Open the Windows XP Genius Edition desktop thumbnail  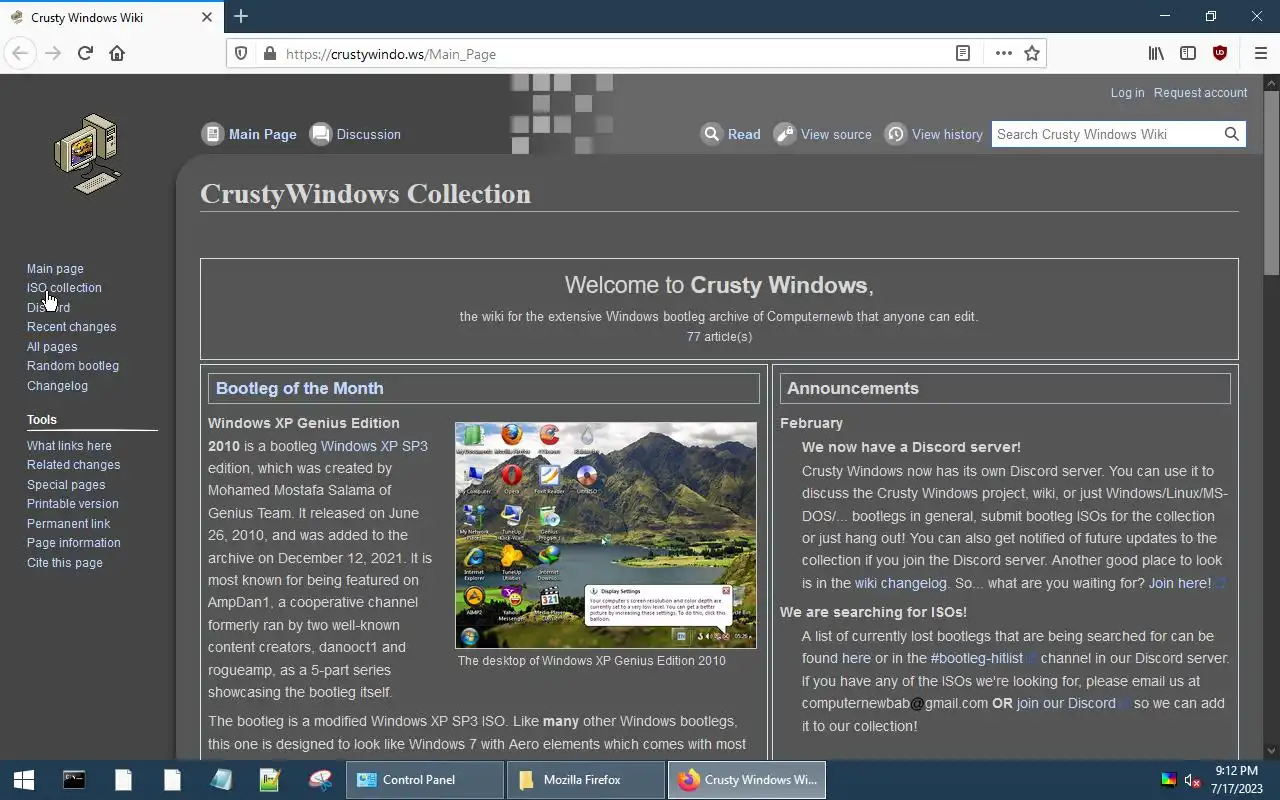(x=606, y=535)
